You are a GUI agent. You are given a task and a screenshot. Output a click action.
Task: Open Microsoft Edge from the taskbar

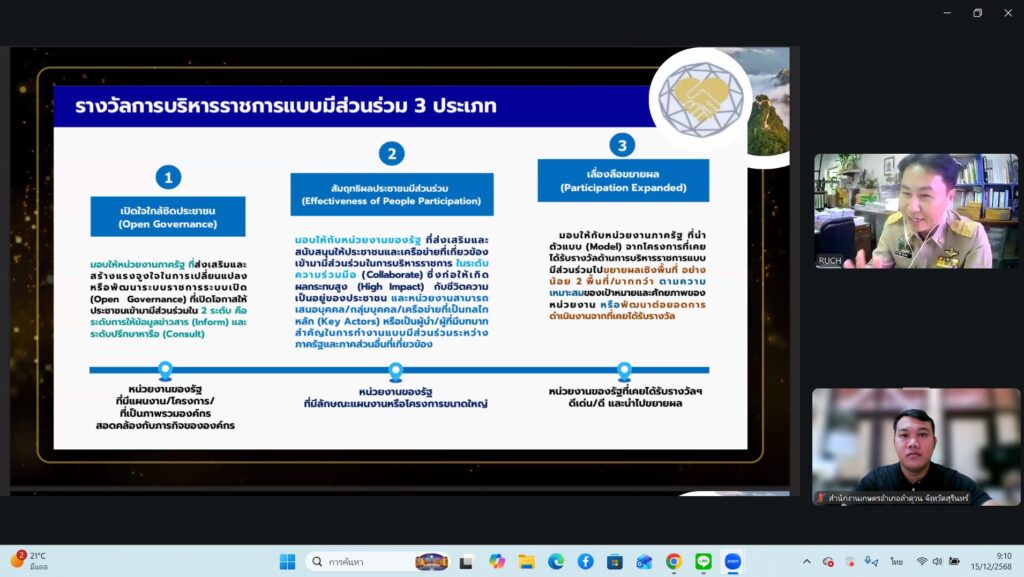click(x=556, y=561)
